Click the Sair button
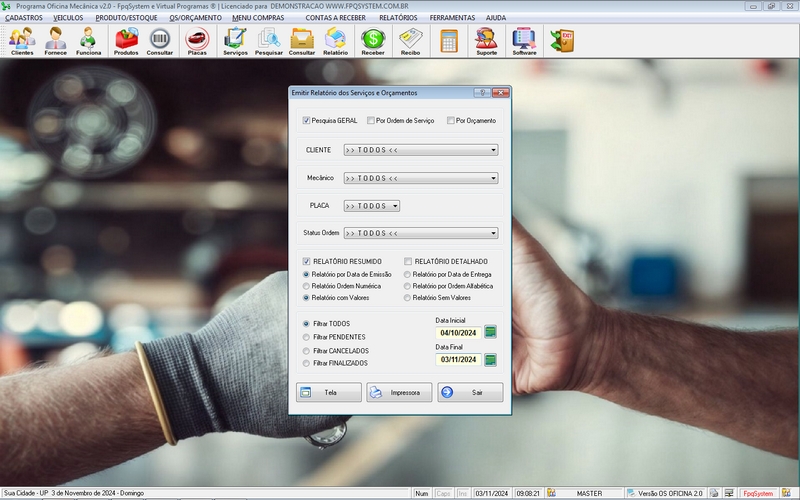Viewport: 800px width, 500px height. tap(470, 392)
